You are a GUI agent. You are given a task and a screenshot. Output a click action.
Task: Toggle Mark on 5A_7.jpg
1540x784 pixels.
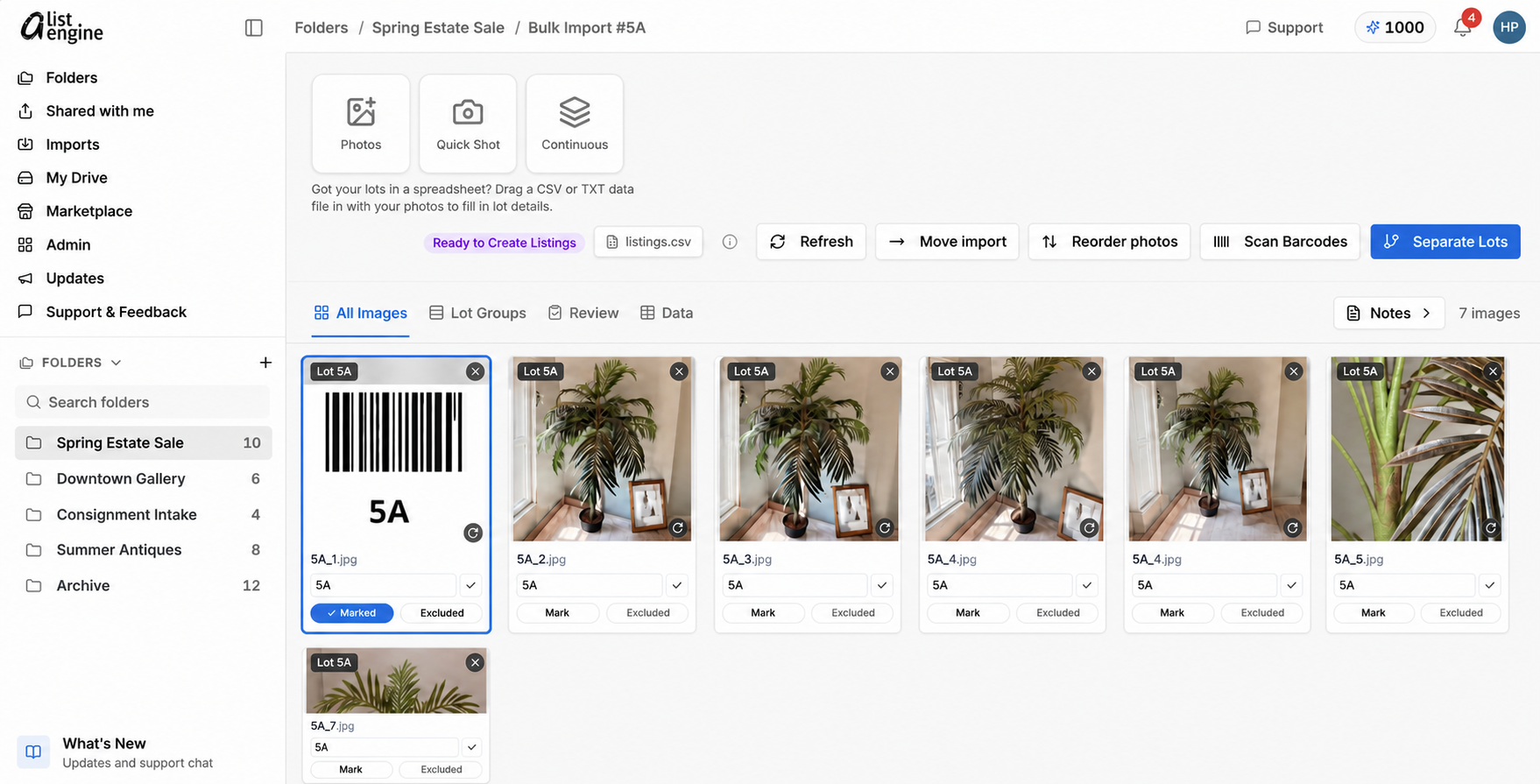(351, 770)
